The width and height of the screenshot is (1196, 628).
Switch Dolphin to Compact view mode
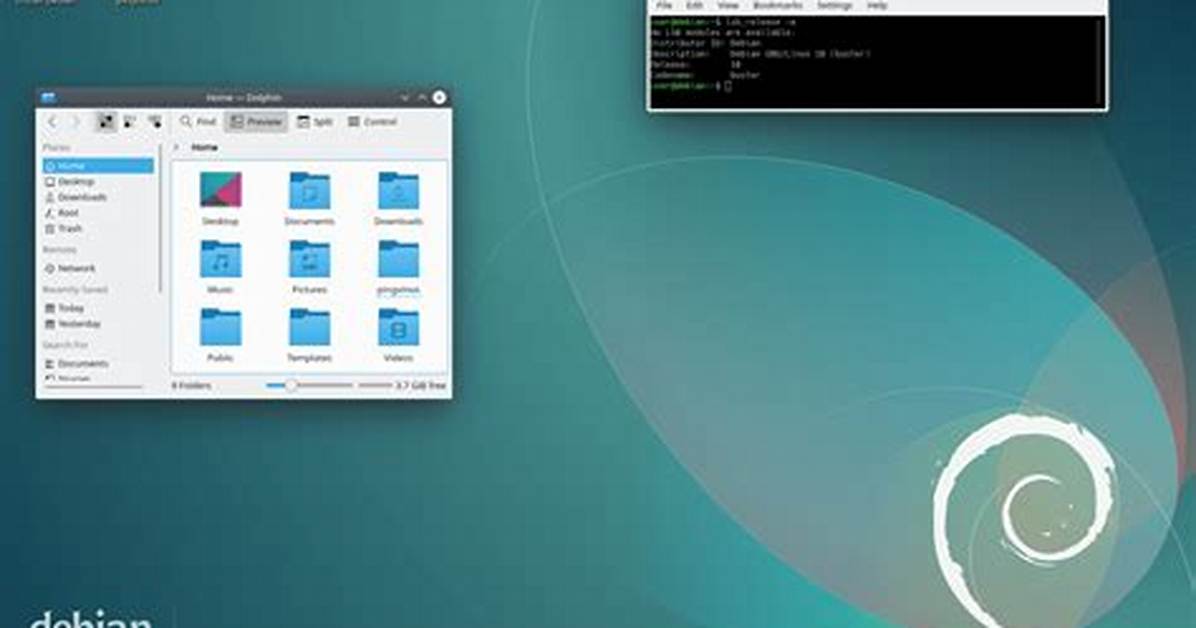[x=130, y=121]
